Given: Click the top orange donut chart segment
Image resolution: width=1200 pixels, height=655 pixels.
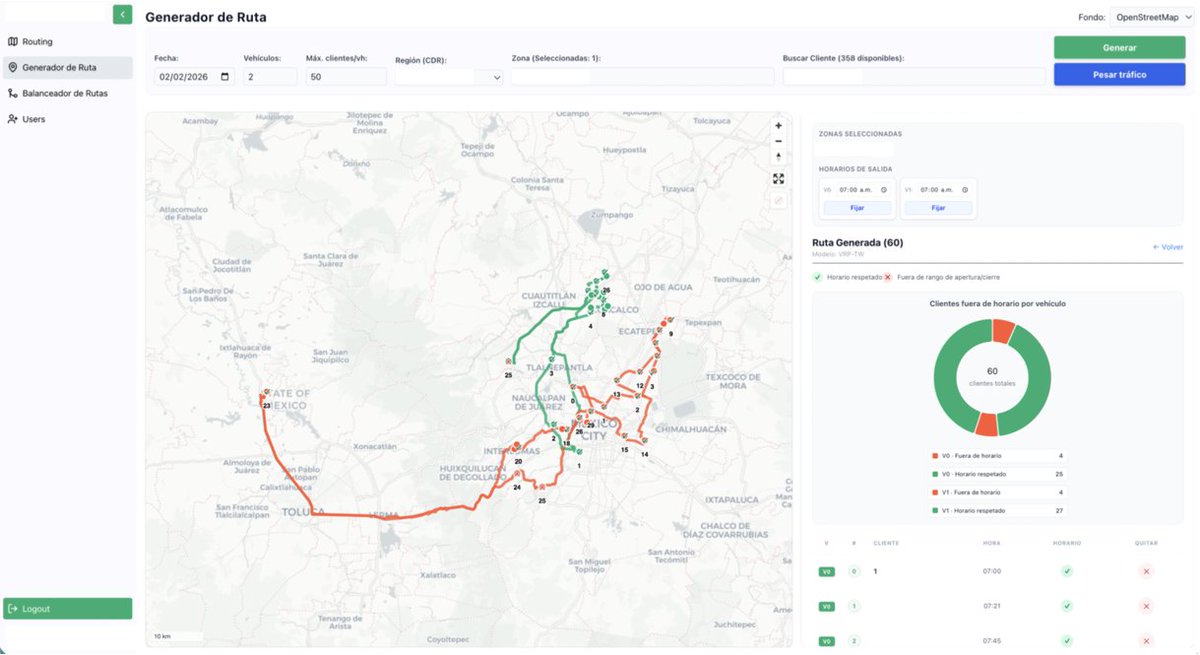Looking at the screenshot, I should 1003,331.
